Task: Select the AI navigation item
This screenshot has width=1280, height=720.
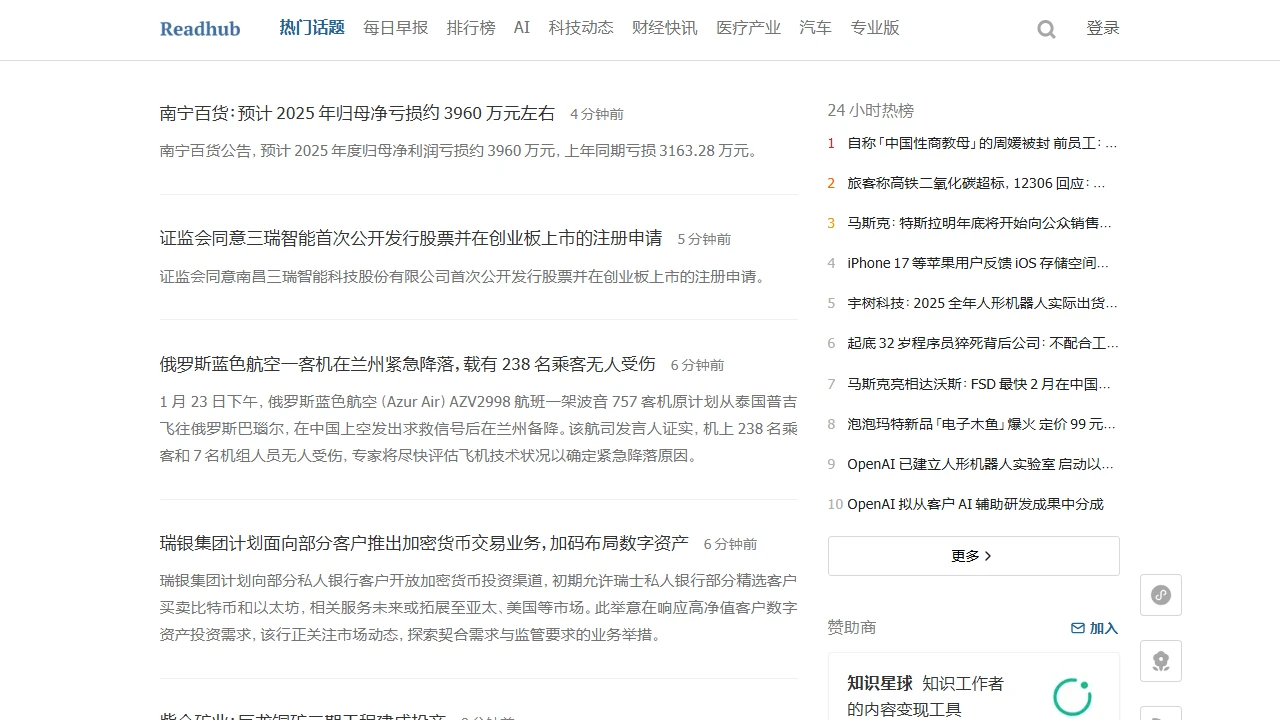Action: coord(521,28)
